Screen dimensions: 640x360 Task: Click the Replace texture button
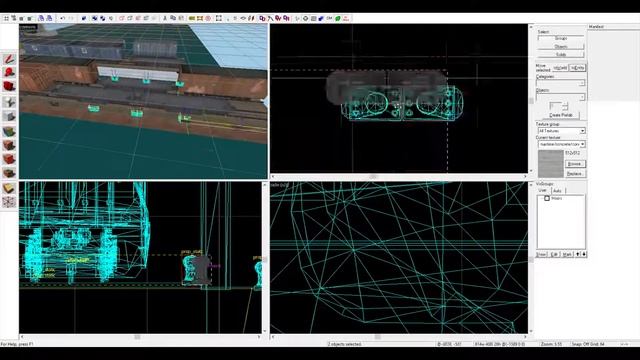(x=575, y=173)
